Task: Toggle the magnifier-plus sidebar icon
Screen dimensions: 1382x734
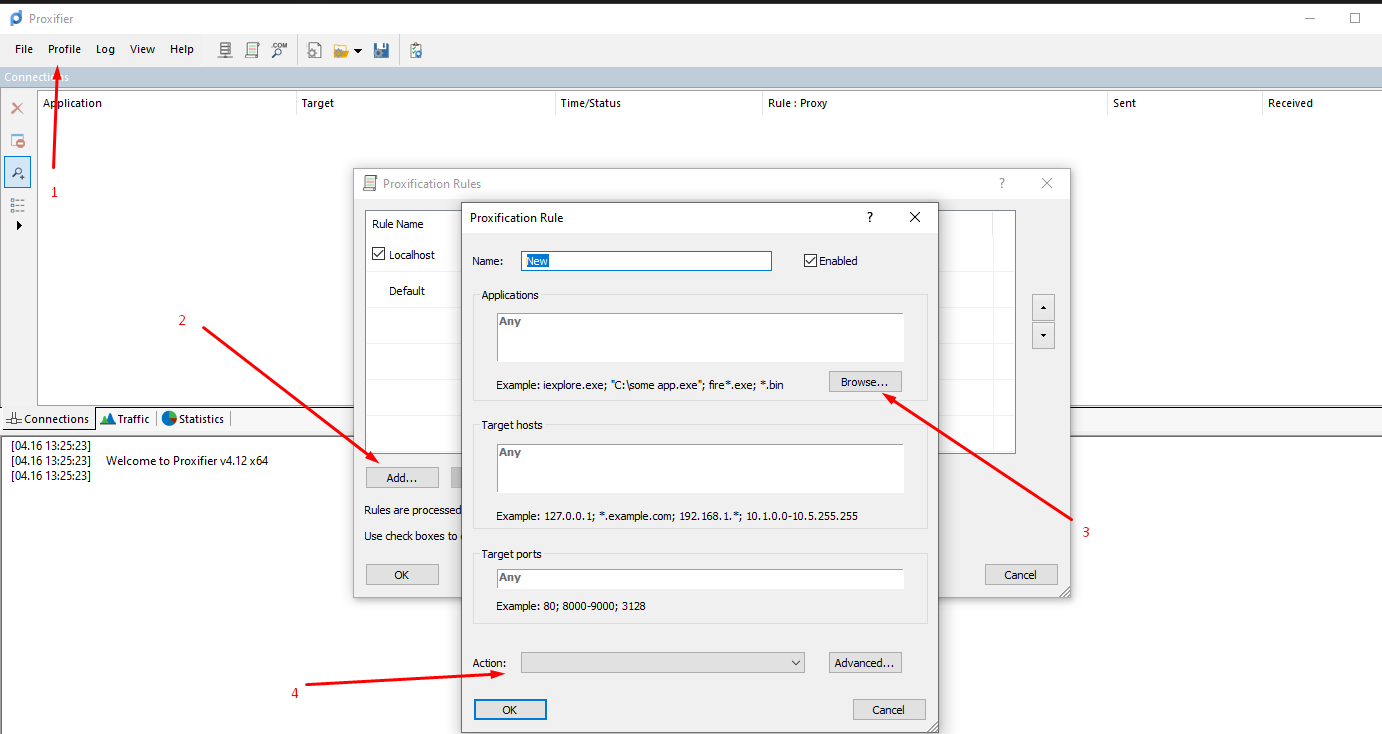Action: coord(17,172)
